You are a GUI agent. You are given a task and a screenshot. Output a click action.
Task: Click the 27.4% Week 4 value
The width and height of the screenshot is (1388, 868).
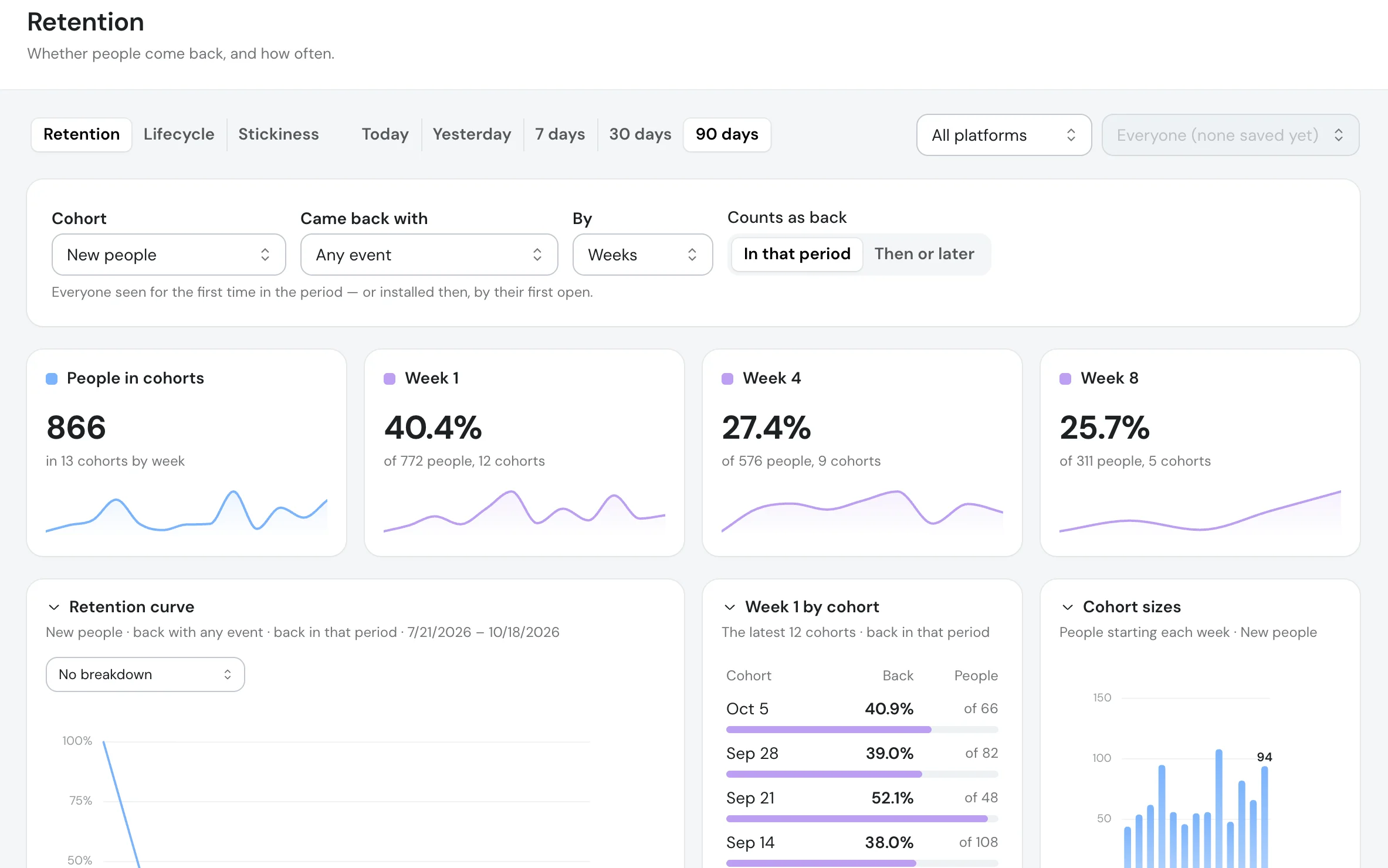(x=766, y=428)
